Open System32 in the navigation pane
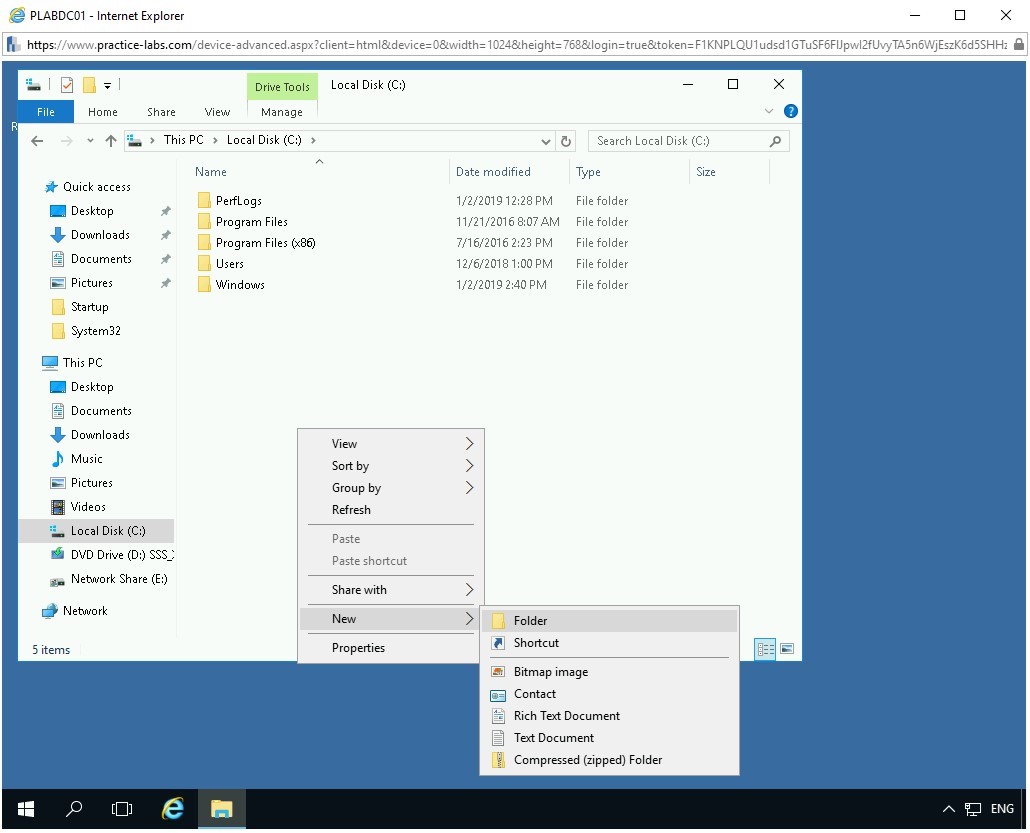This screenshot has width=1030, height=833. (x=95, y=330)
